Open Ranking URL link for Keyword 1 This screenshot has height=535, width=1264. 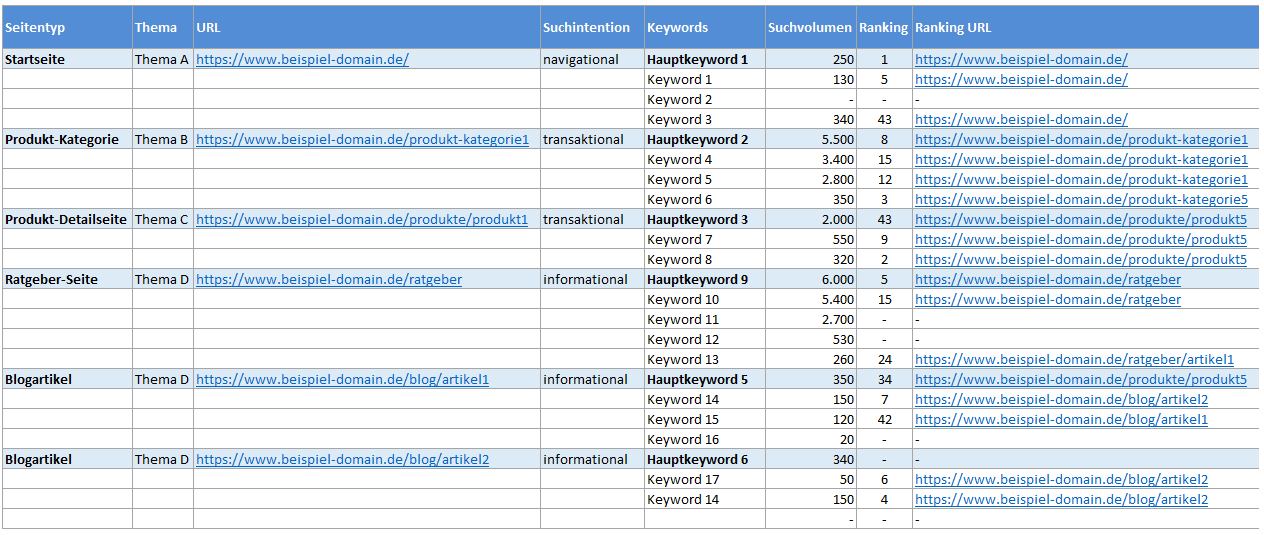(x=1021, y=79)
